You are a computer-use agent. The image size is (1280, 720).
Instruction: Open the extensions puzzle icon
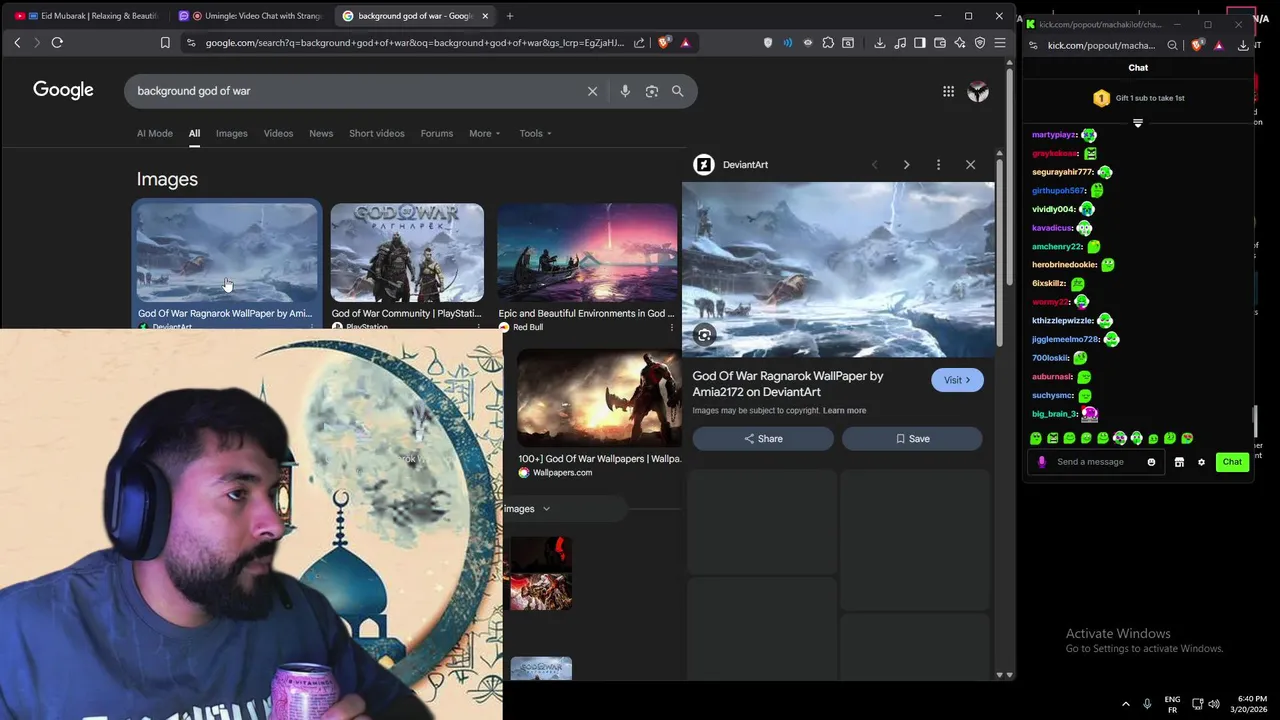pyautogui.click(x=828, y=43)
